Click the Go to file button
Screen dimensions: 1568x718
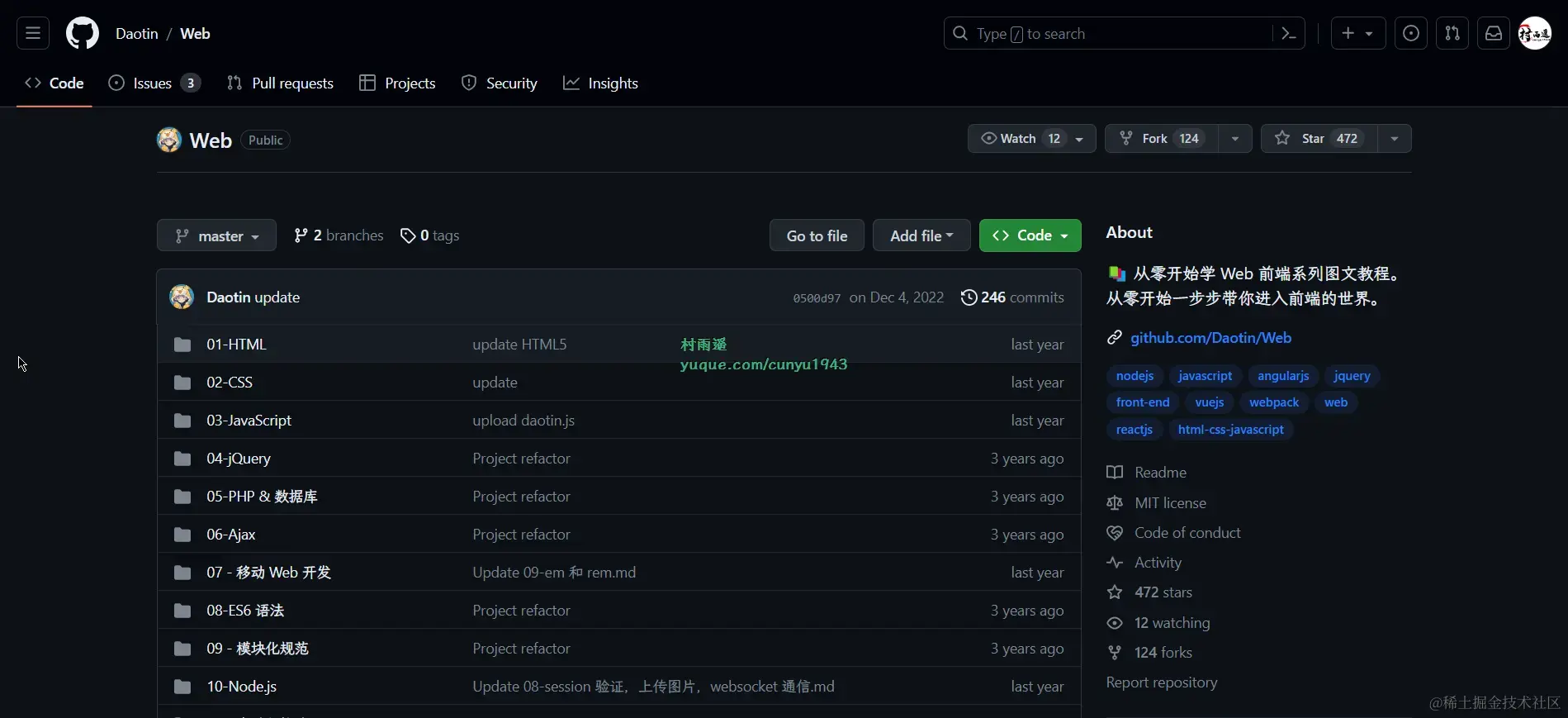click(817, 235)
